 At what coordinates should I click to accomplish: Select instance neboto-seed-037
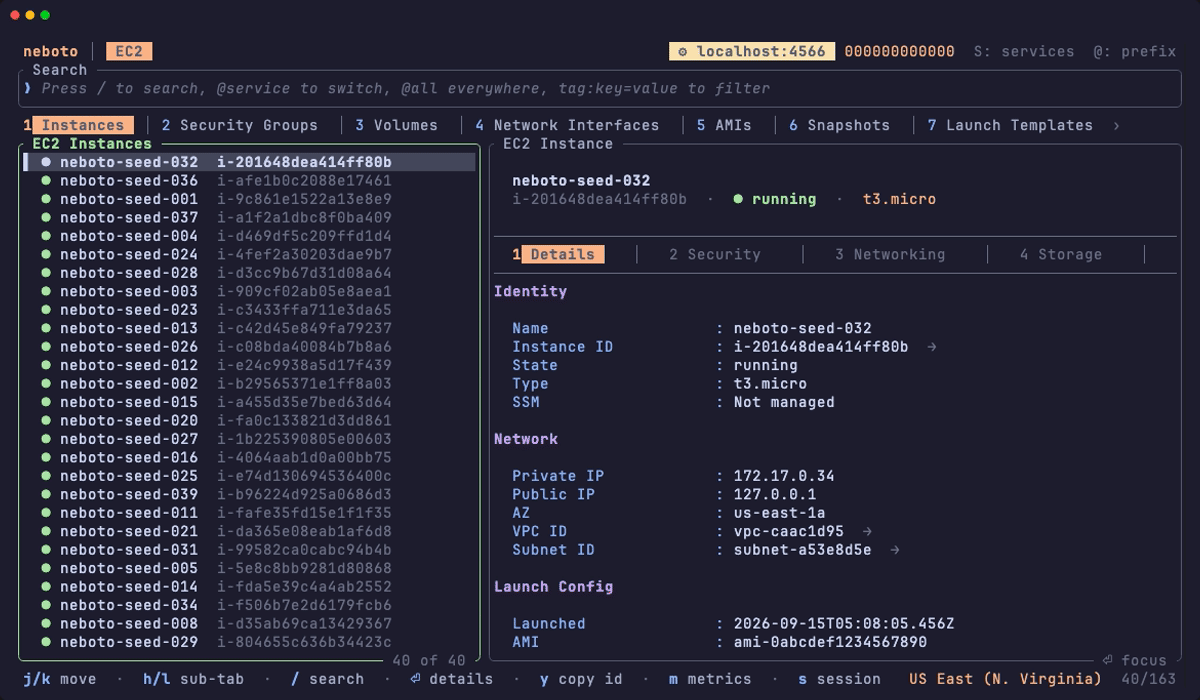(x=249, y=218)
